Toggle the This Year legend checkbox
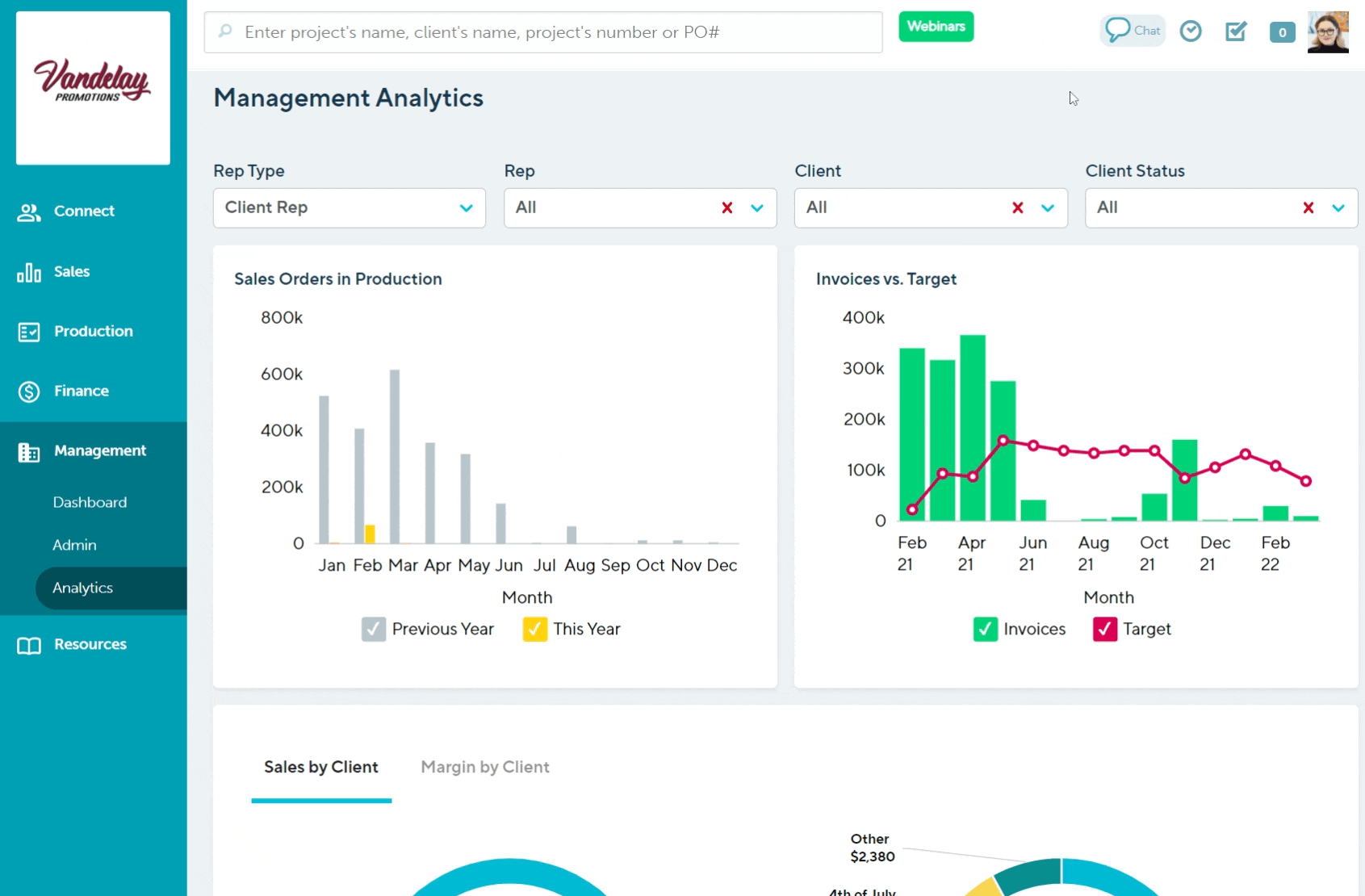The image size is (1365, 896). (x=534, y=629)
